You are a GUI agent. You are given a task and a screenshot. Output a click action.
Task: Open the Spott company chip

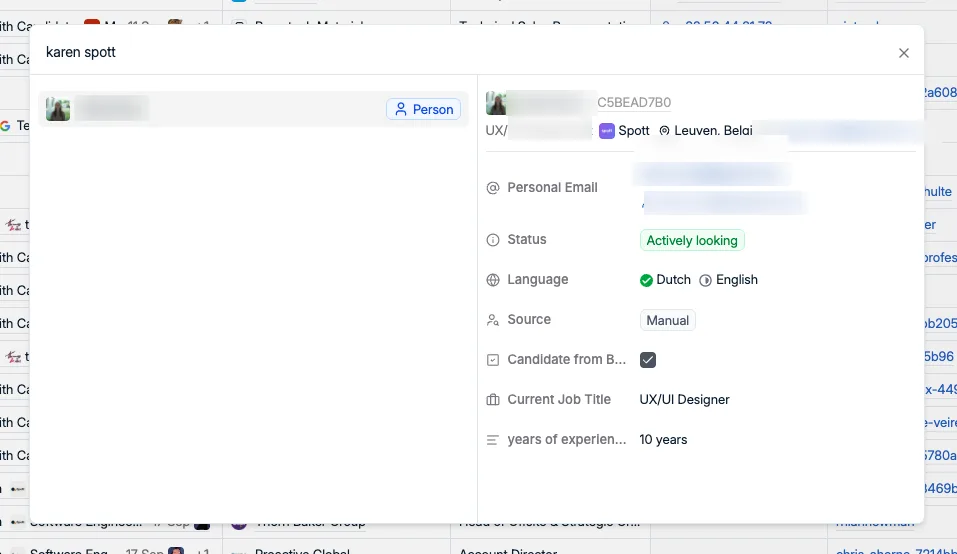[x=624, y=131]
